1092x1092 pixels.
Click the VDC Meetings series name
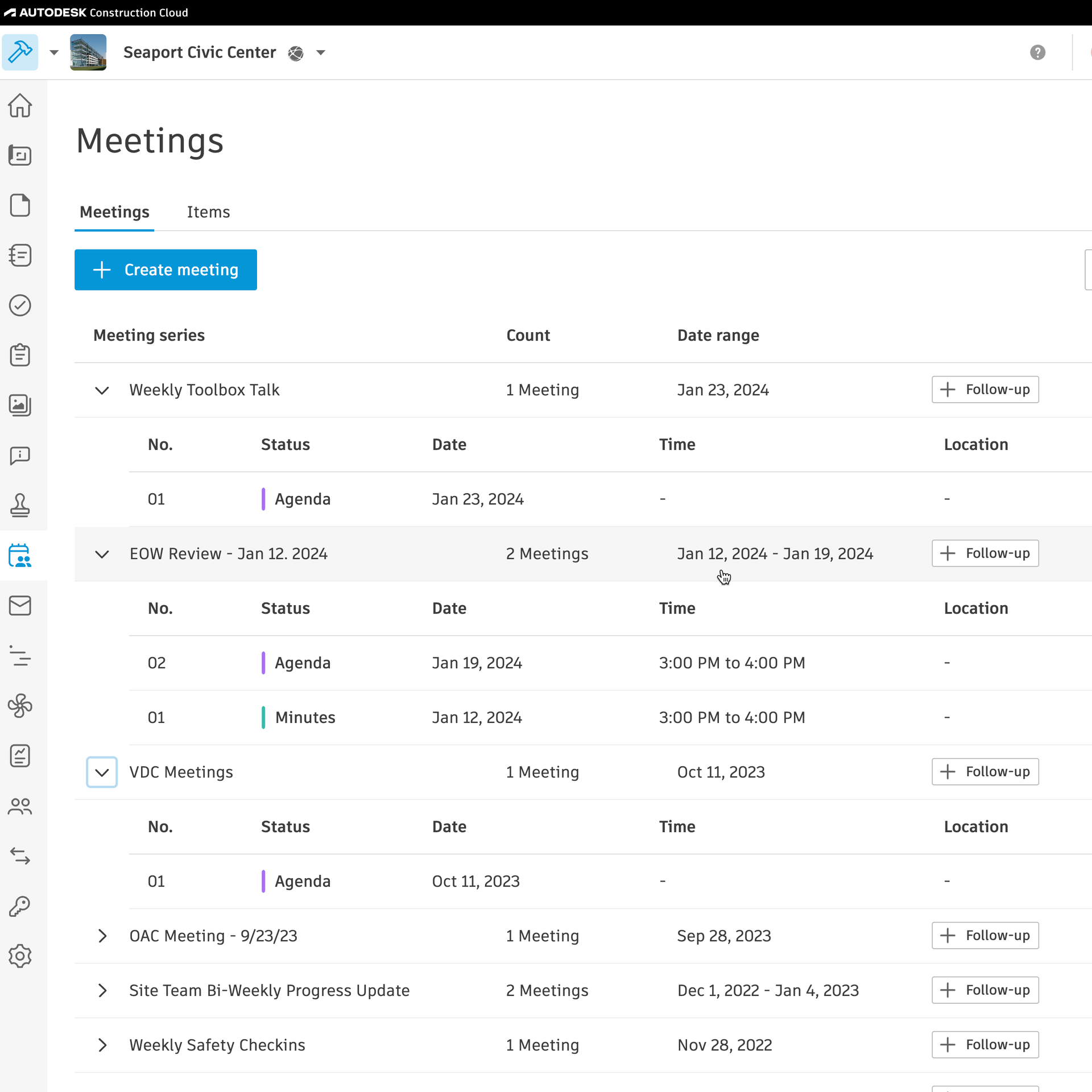click(x=181, y=772)
